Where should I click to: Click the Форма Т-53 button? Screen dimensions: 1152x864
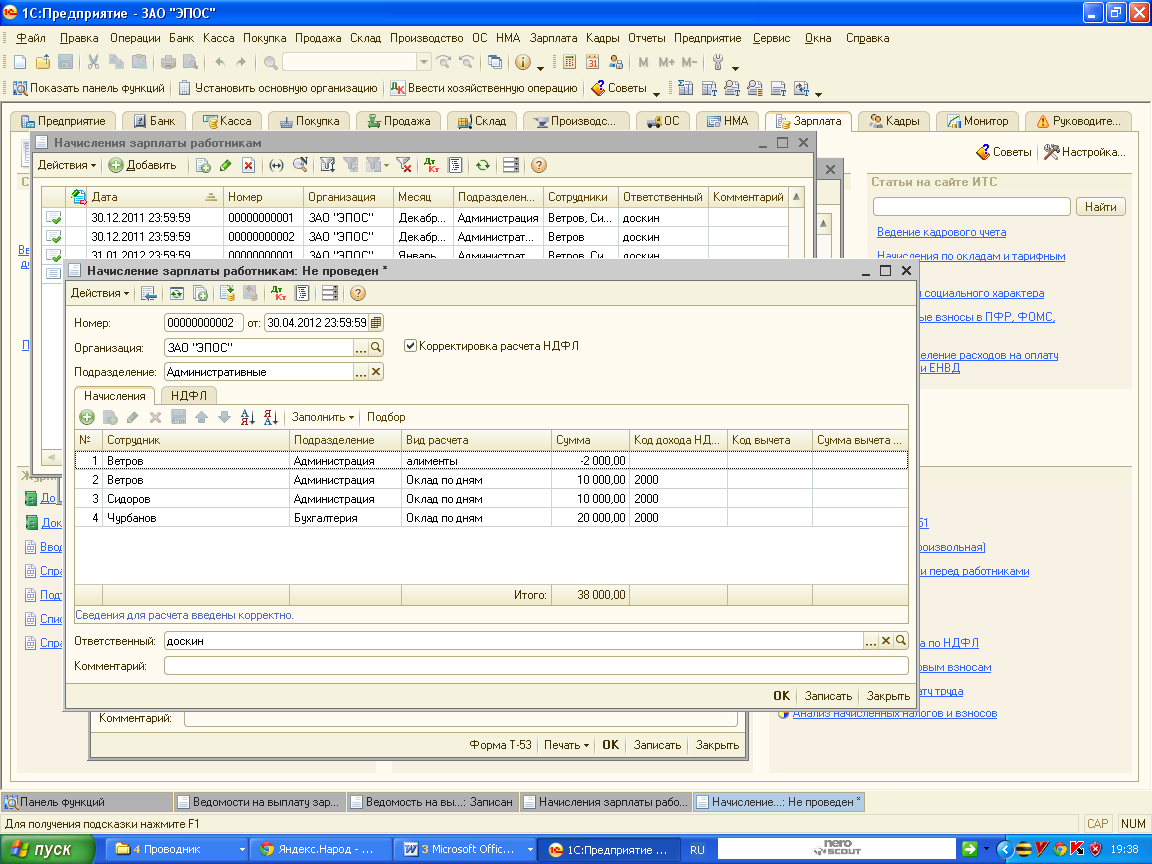(500, 745)
